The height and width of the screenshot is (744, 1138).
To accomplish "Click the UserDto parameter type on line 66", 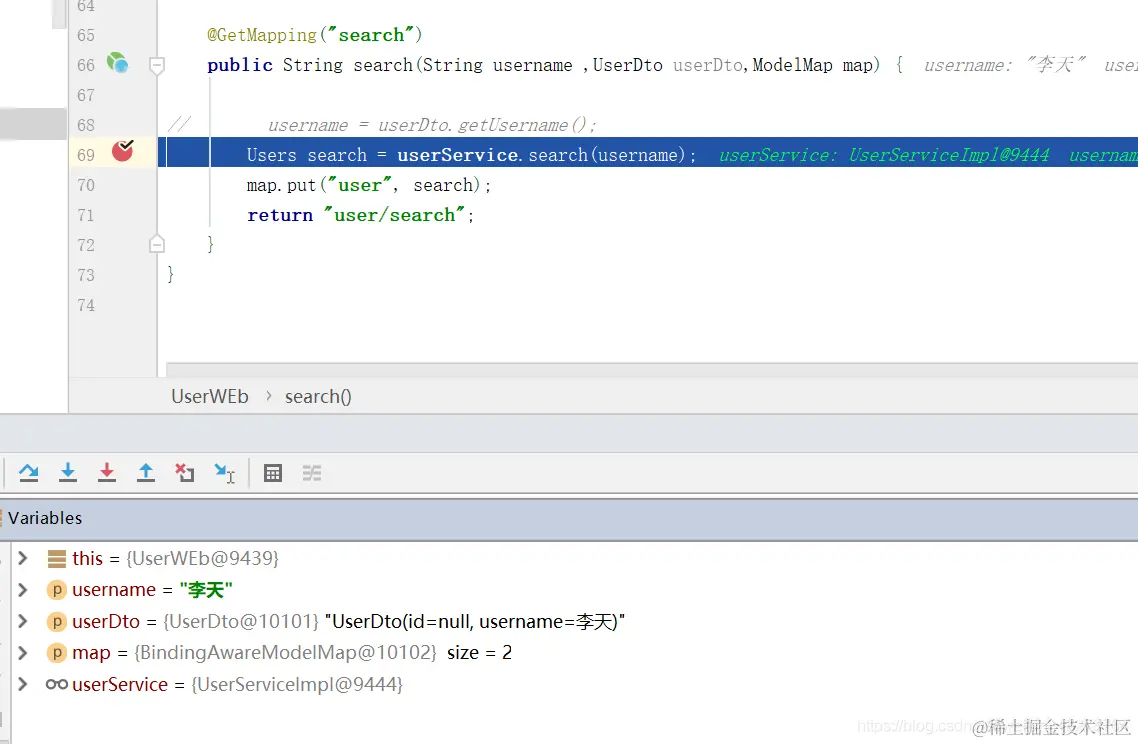I will 627,65.
